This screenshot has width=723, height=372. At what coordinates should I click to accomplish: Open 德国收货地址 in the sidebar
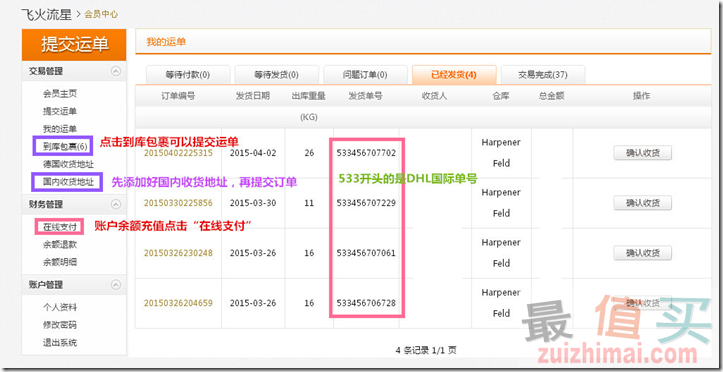[x=69, y=164]
